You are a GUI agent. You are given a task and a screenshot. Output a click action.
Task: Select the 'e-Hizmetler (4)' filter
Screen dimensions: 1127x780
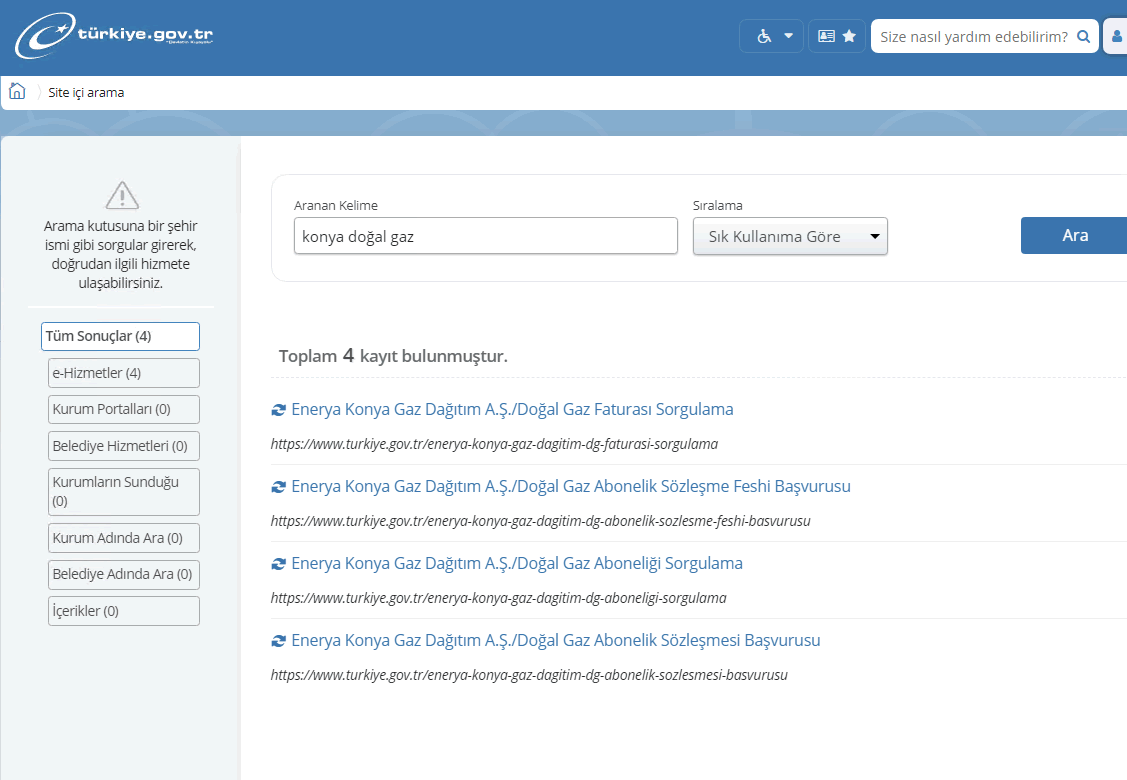pyautogui.click(x=124, y=373)
